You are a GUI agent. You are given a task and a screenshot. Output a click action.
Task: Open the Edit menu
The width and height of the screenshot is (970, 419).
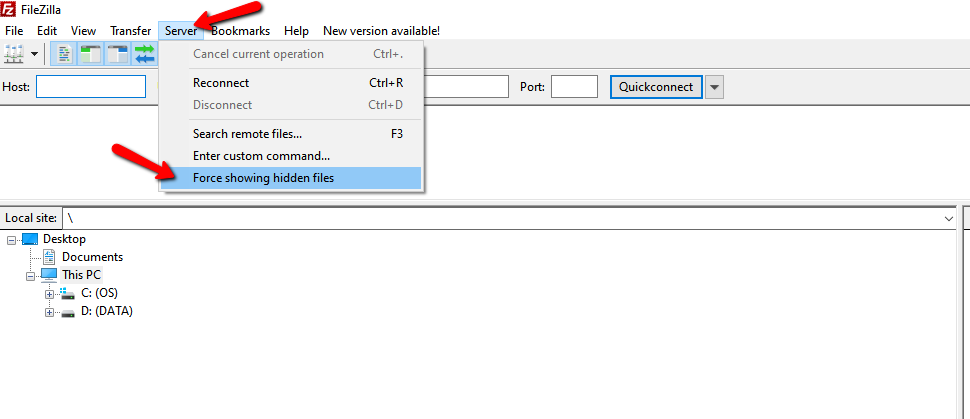click(x=47, y=30)
